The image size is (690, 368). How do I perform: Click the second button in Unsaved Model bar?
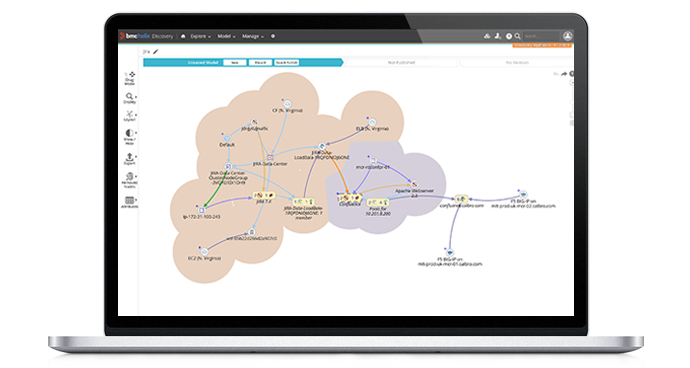click(260, 63)
